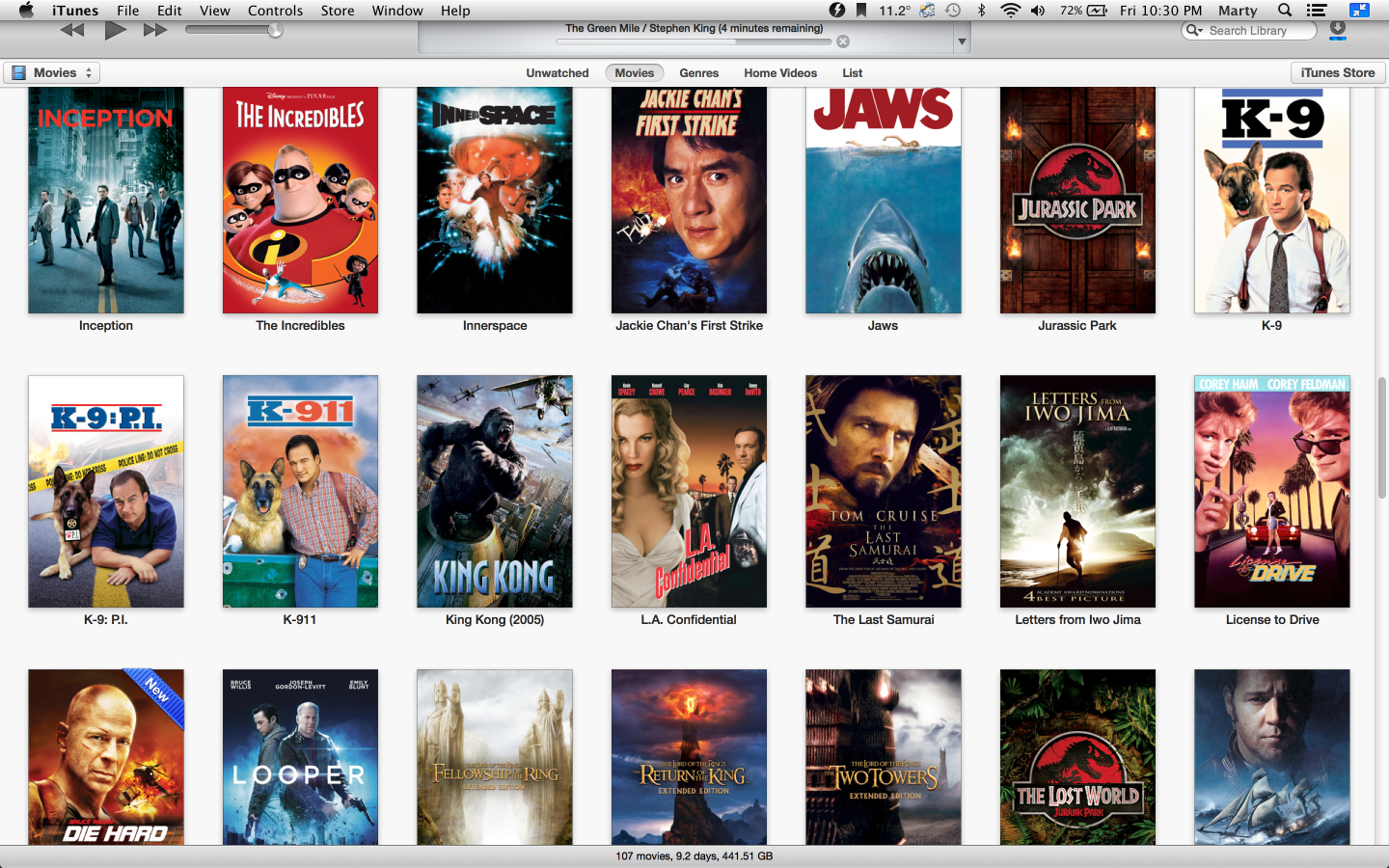Image resolution: width=1389 pixels, height=868 pixels.
Task: Open Spotlight search icon
Action: [x=1285, y=11]
